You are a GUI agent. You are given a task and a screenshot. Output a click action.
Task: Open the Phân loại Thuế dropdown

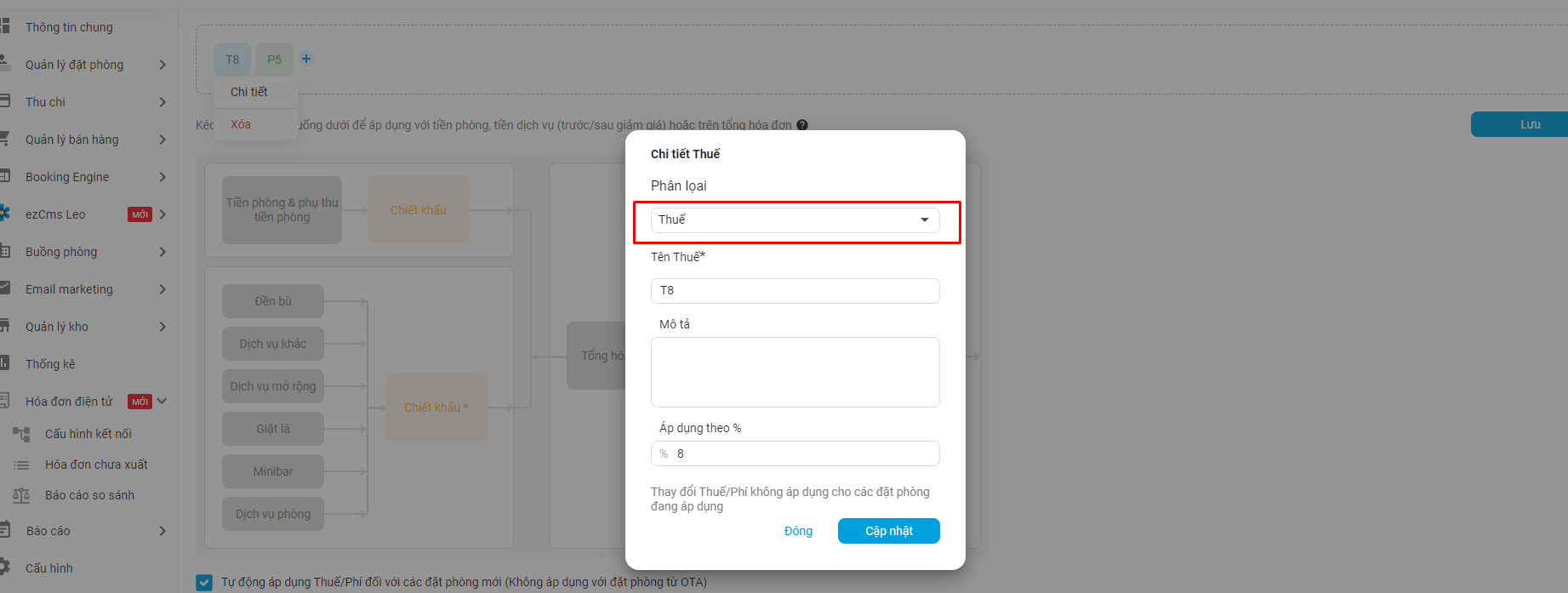coord(795,220)
